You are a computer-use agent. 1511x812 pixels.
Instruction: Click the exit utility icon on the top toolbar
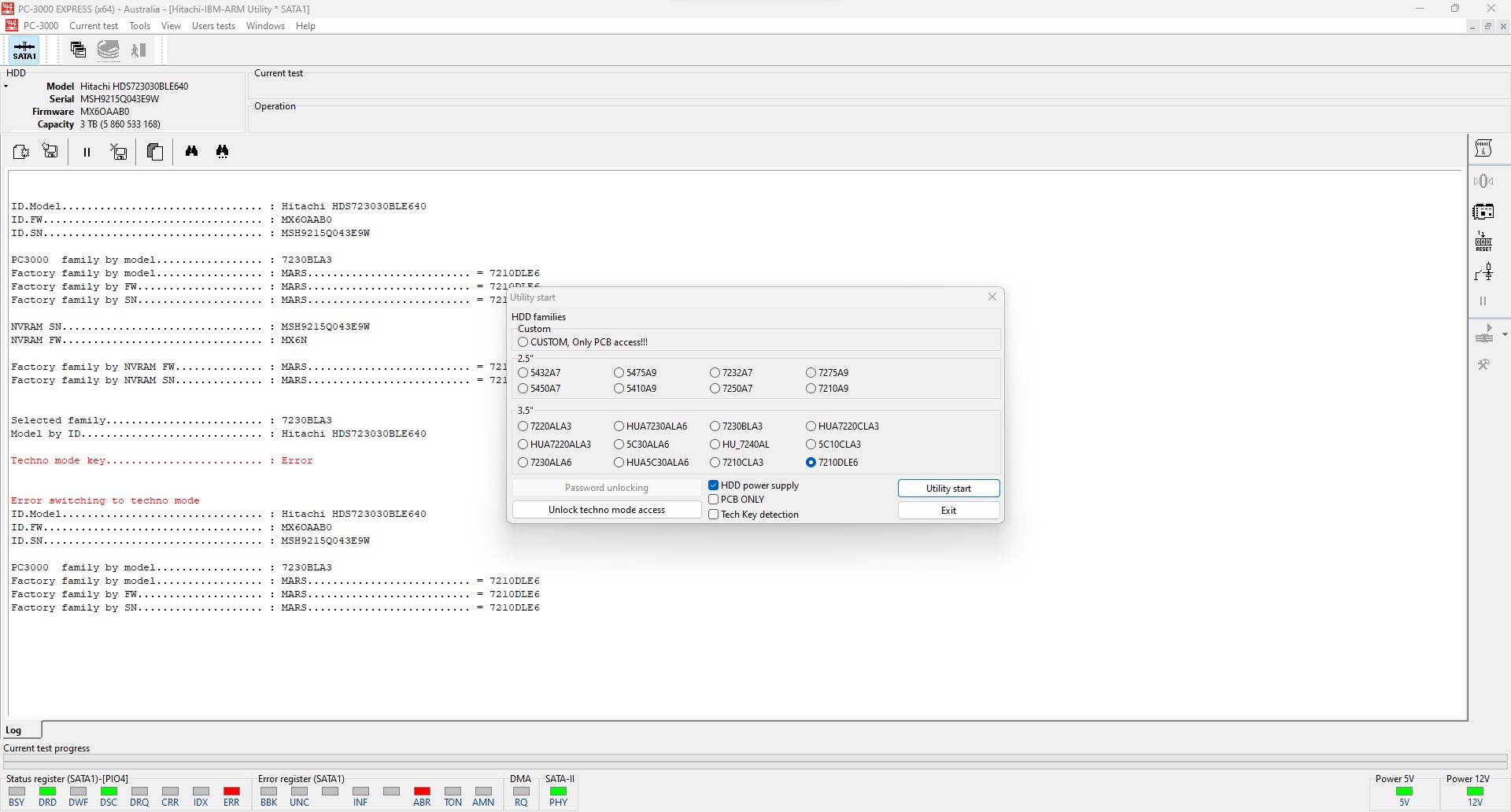139,50
